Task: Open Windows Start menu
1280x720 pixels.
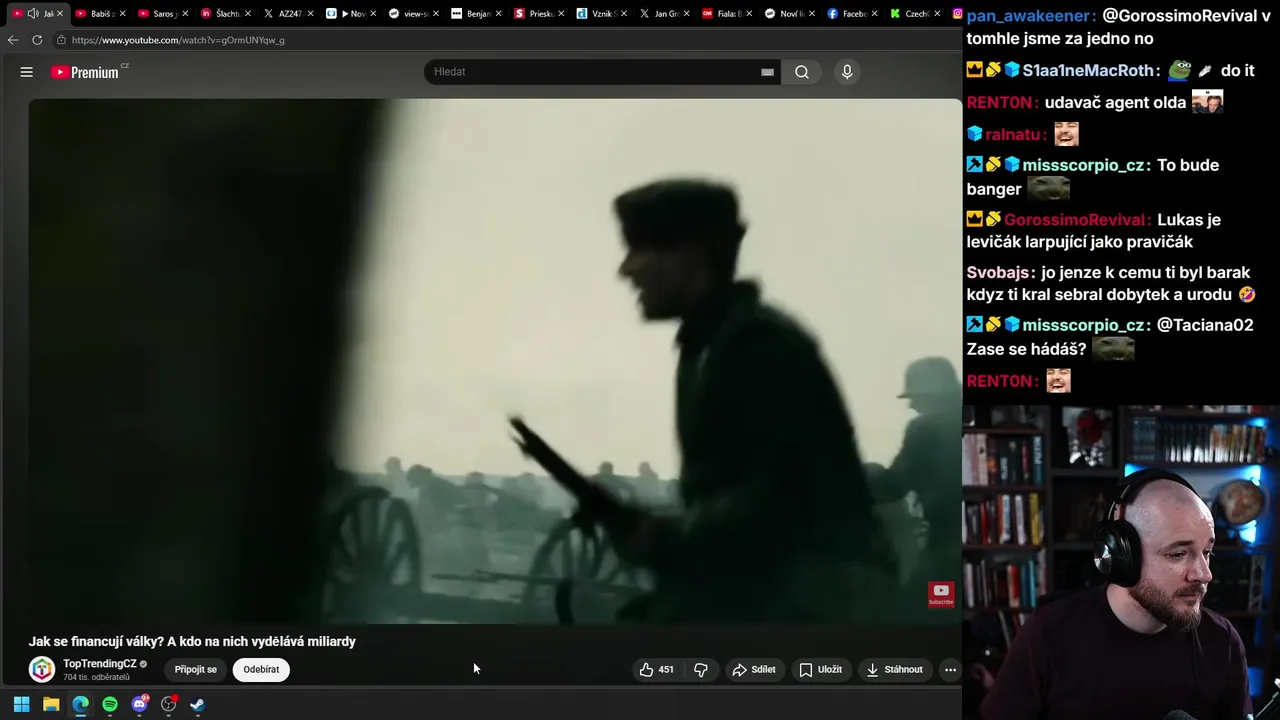Action: pyautogui.click(x=21, y=704)
